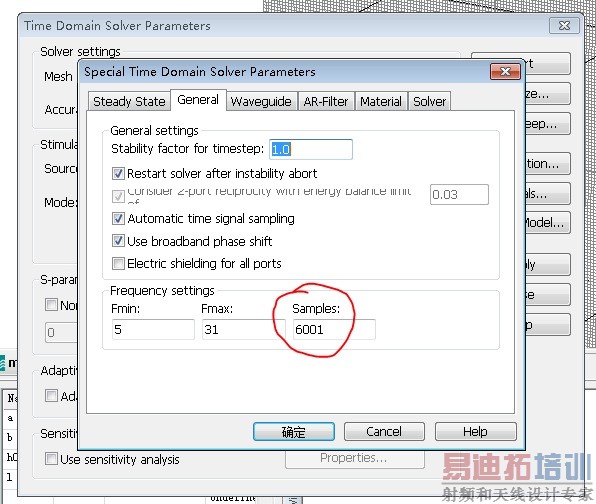This screenshot has width=596, height=504.
Task: Click the Stability factor for timestep field
Action: pyautogui.click(x=311, y=149)
